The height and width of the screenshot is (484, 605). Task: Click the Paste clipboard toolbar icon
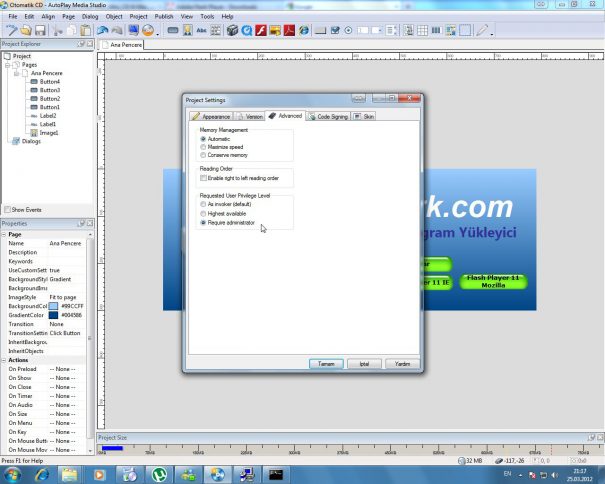(x=86, y=30)
